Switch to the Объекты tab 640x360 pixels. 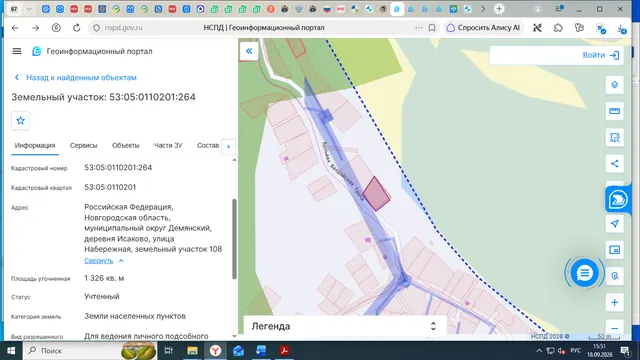[x=126, y=146]
